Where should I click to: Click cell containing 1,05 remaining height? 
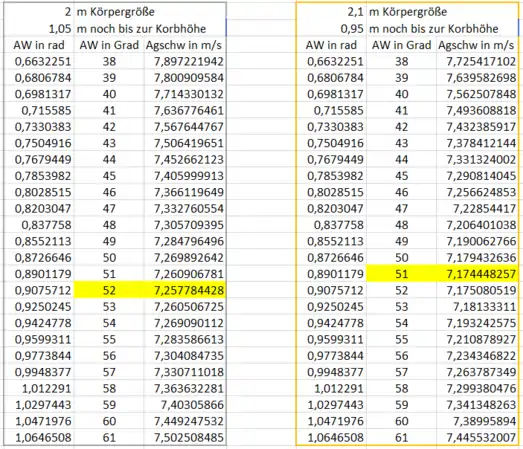[x=39, y=29]
